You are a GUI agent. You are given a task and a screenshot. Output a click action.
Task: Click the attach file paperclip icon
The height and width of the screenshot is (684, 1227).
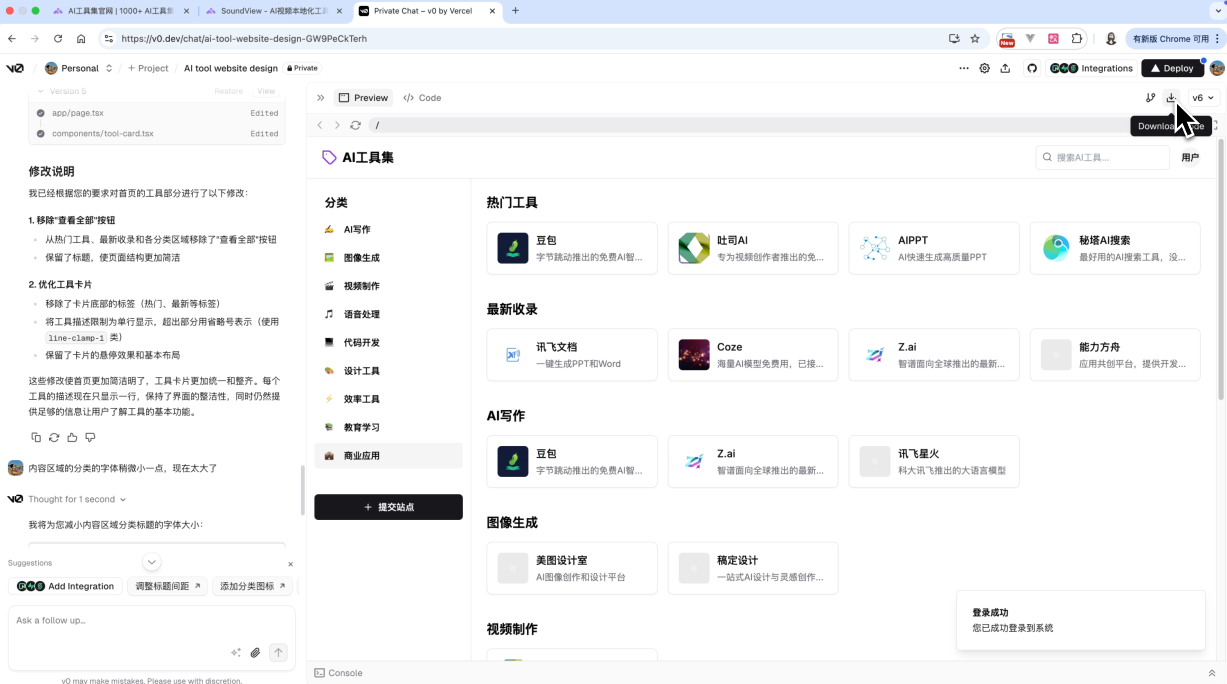[x=255, y=653]
